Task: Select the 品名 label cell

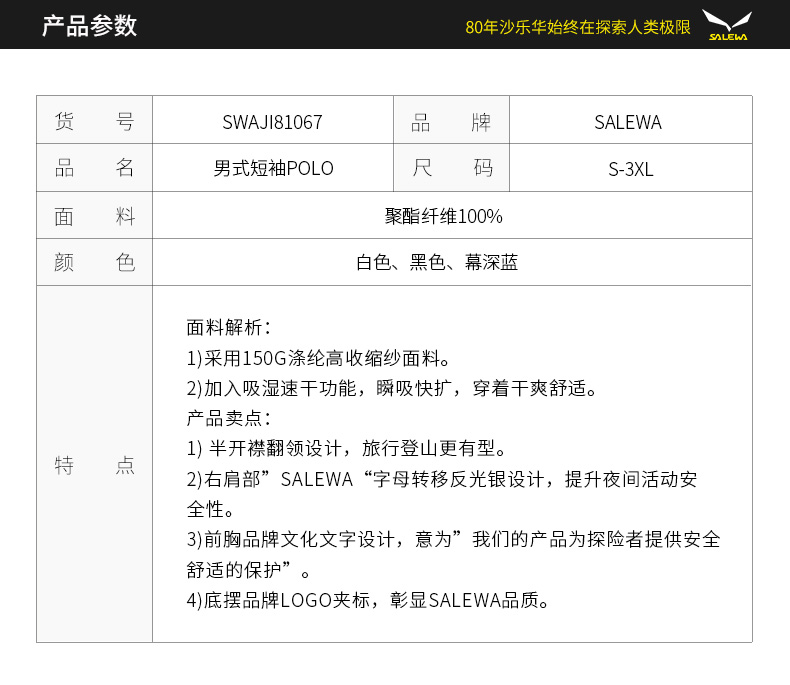Action: 94,168
